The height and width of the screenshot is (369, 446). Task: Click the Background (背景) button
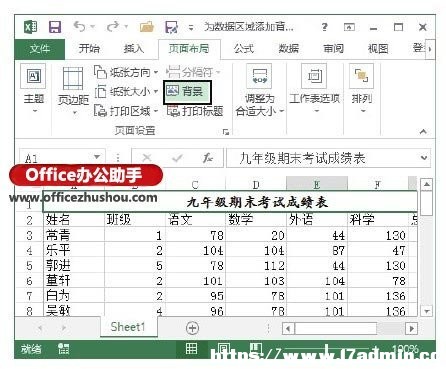pyautogui.click(x=187, y=91)
